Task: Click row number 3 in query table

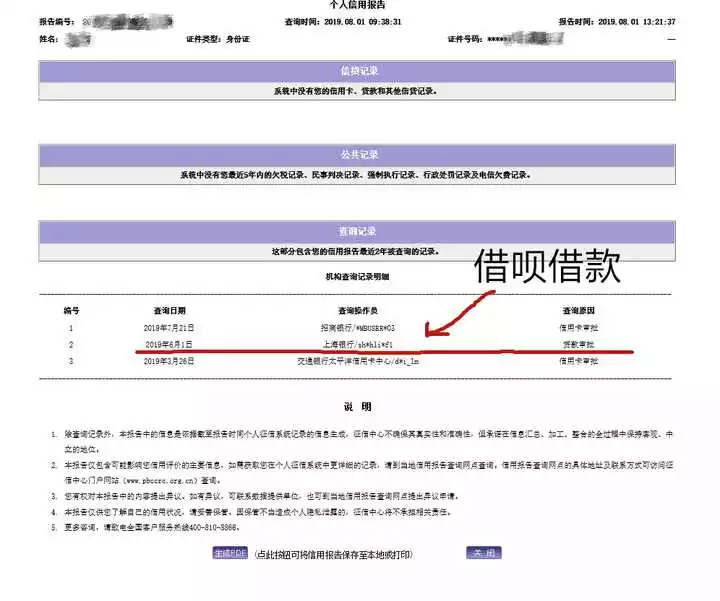Action: [71, 361]
